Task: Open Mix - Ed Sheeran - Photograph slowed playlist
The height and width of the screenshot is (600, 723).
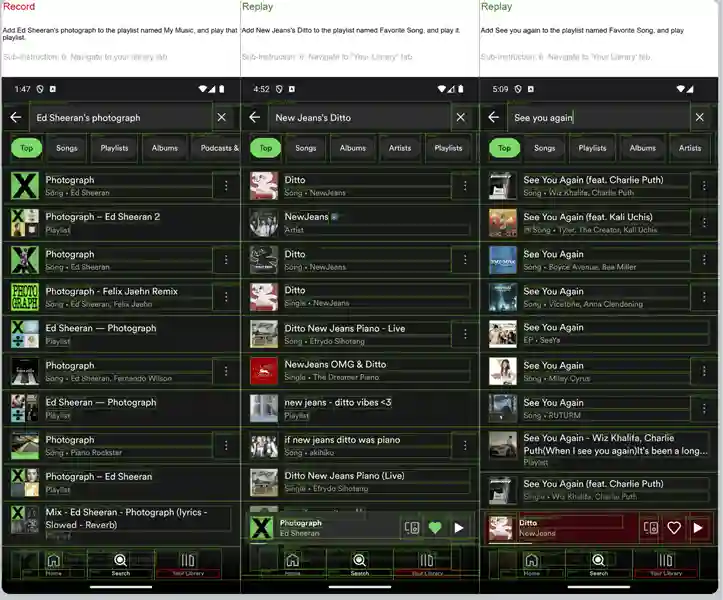Action: tap(121, 523)
